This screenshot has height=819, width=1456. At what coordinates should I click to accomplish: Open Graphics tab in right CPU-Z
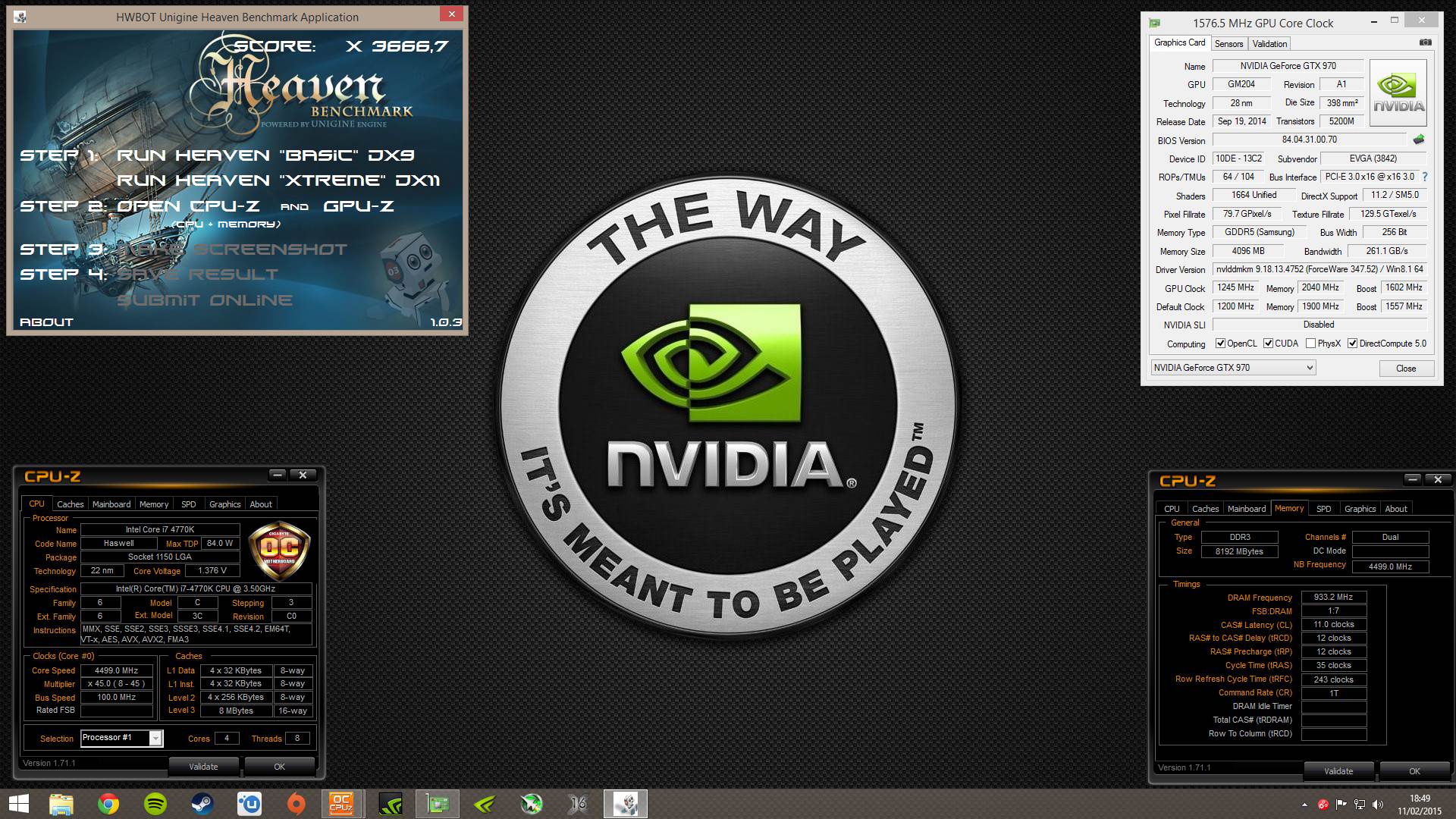[1360, 509]
